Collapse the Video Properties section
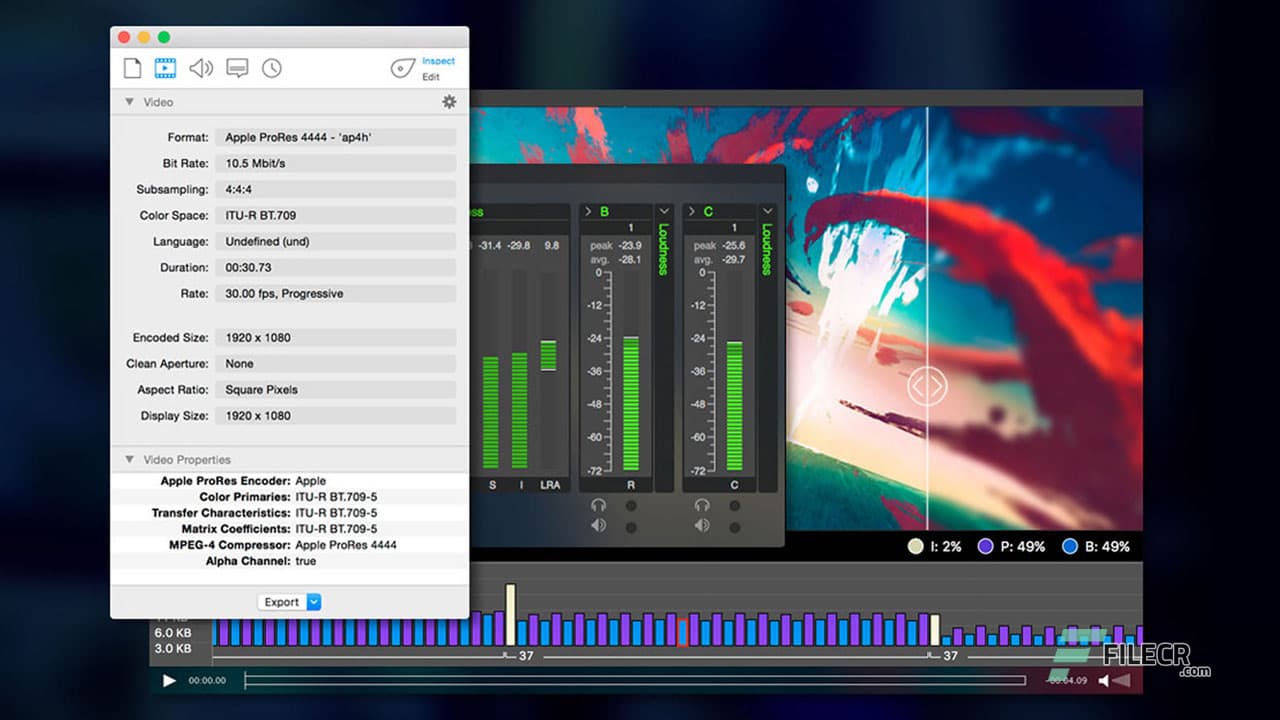 [129, 459]
